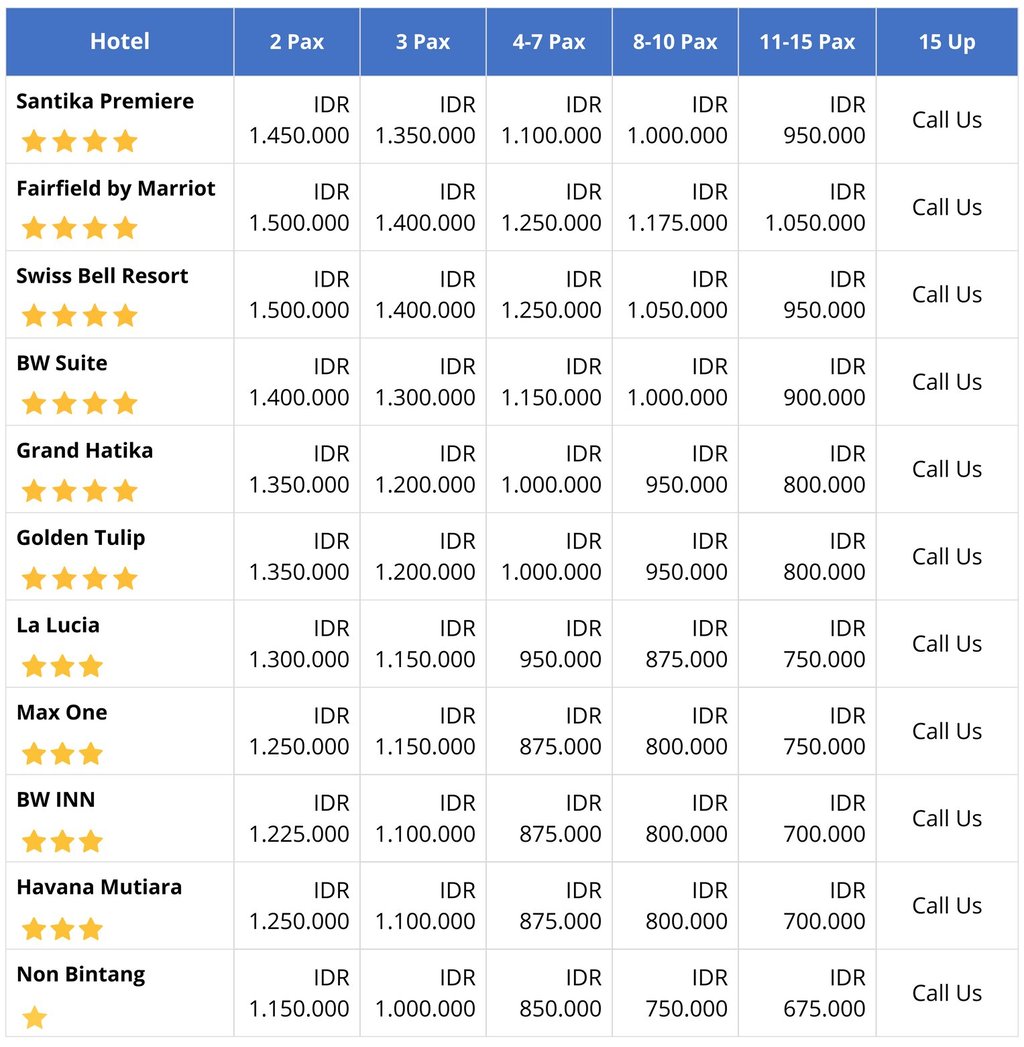Select Max One 2 Pax price 1.250.000
Viewport: 1024px width, 1047px height.
click(x=299, y=747)
